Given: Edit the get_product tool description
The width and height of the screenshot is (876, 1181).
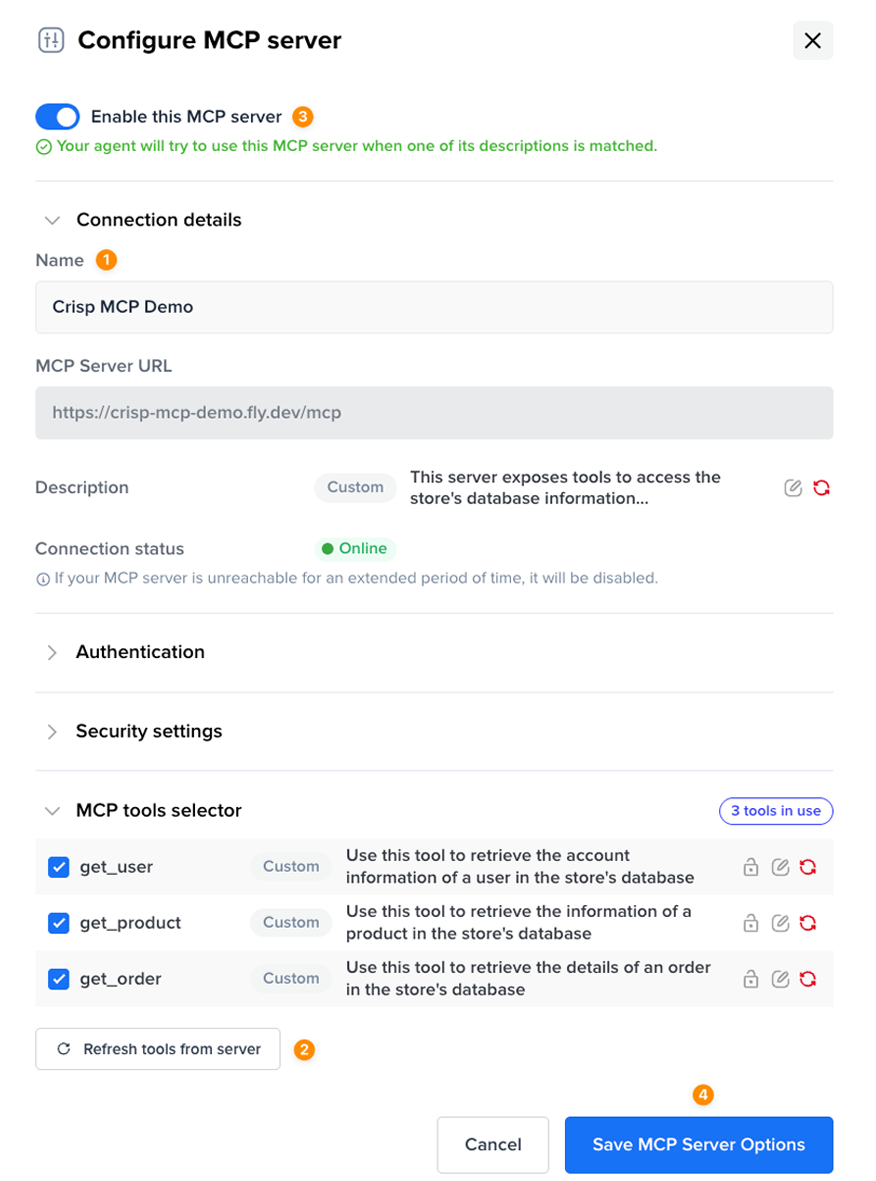Looking at the screenshot, I should (x=780, y=923).
